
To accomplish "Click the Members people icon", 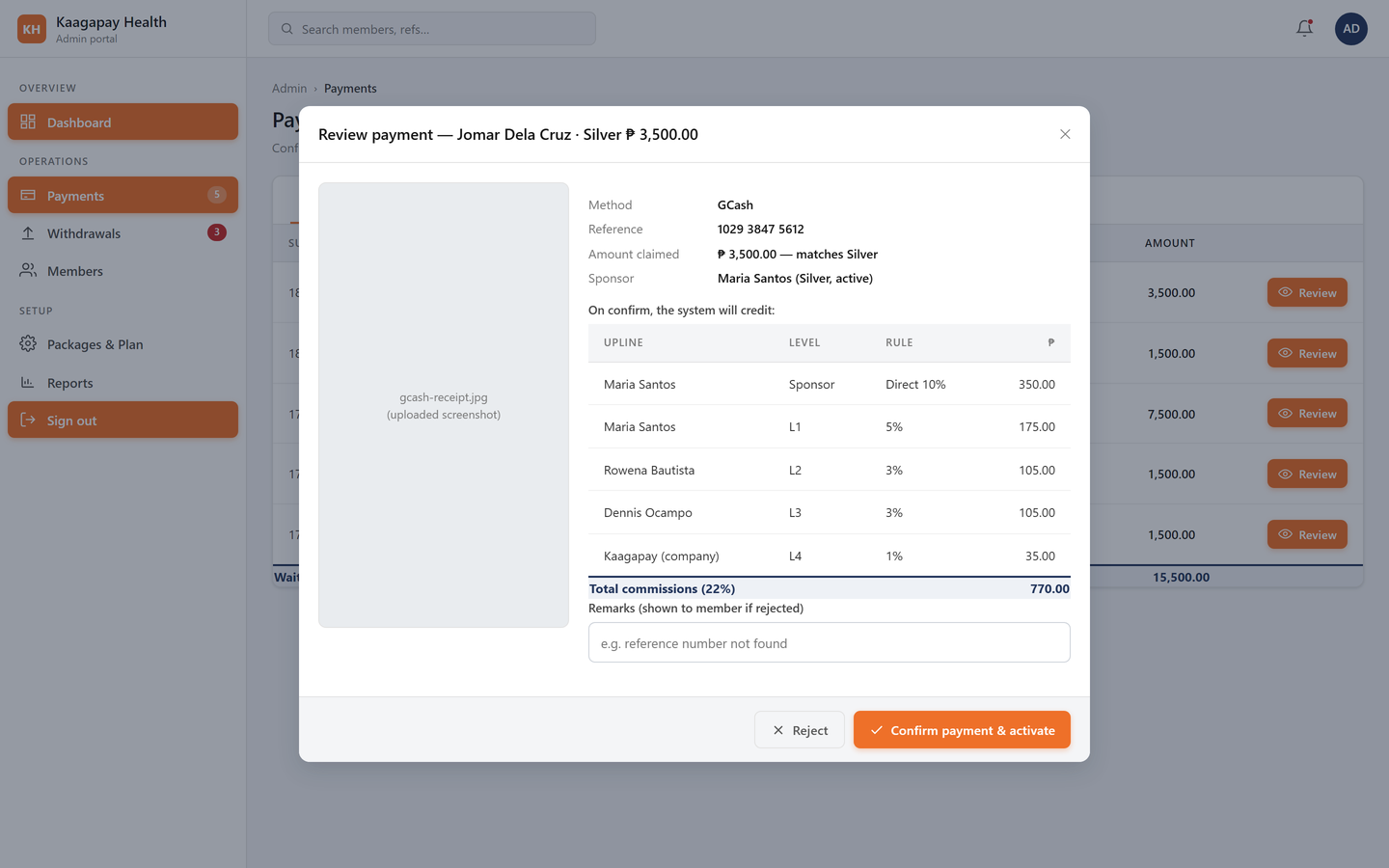I will [28, 271].
